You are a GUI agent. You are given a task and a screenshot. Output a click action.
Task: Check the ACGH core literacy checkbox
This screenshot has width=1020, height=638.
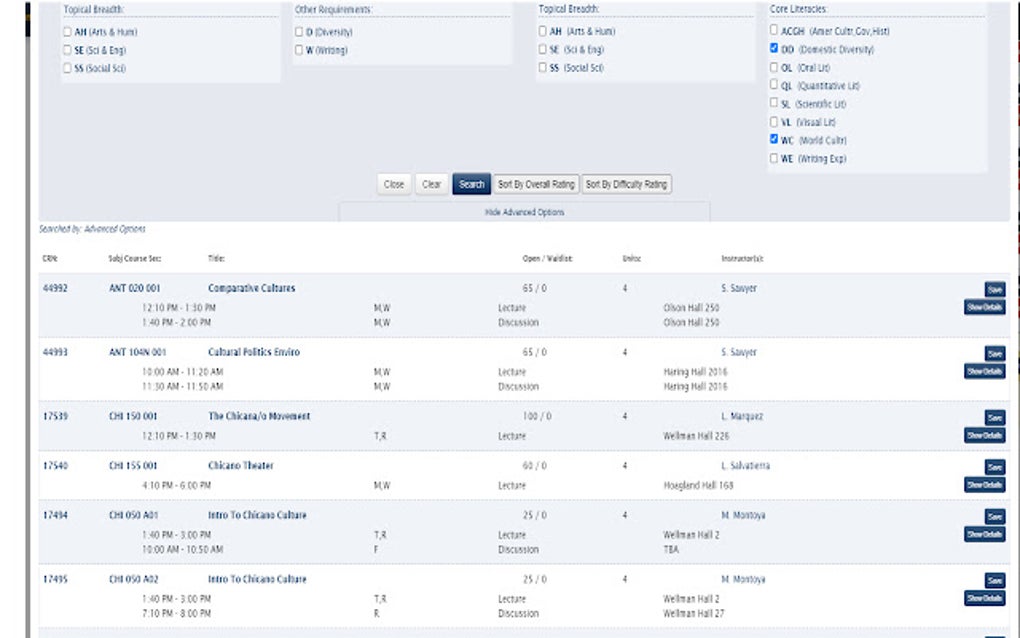click(773, 30)
